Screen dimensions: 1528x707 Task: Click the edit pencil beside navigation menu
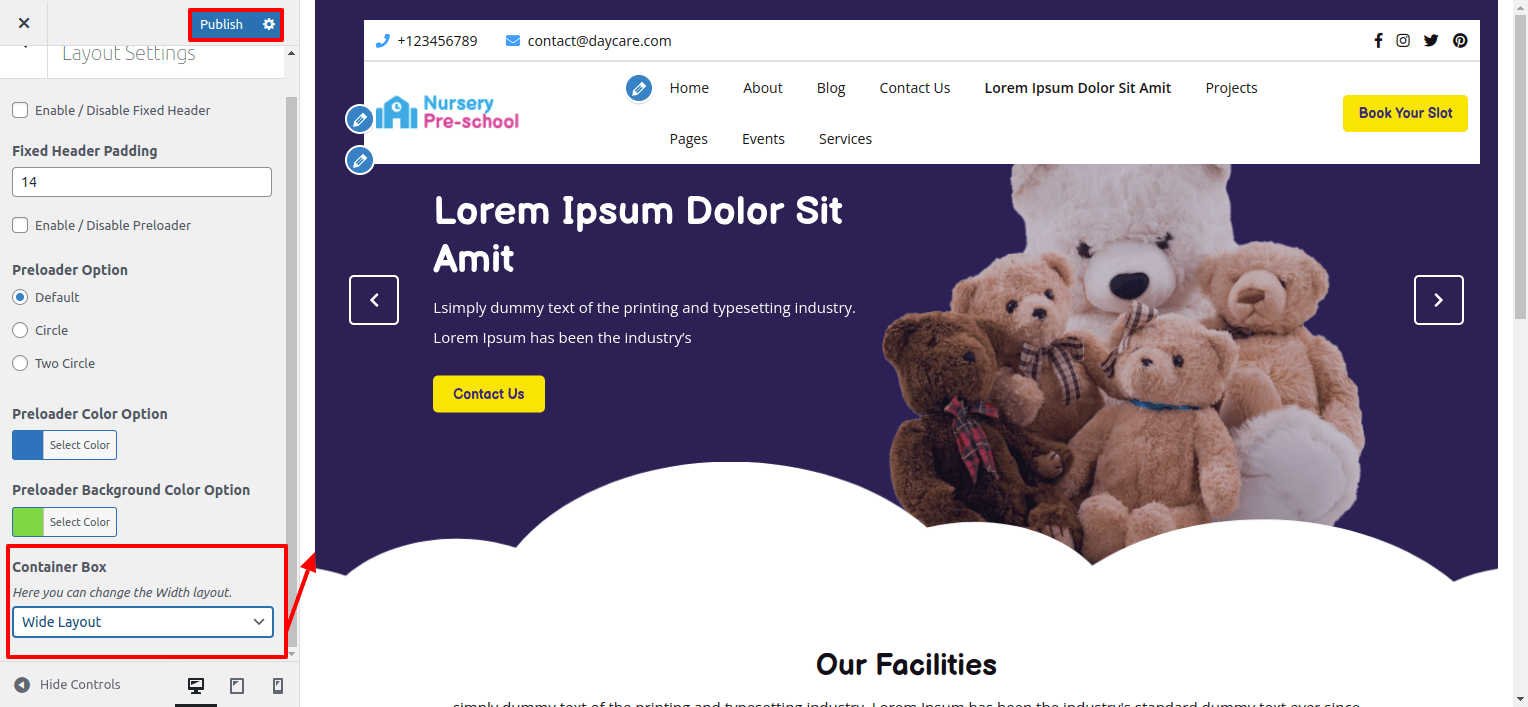click(639, 88)
